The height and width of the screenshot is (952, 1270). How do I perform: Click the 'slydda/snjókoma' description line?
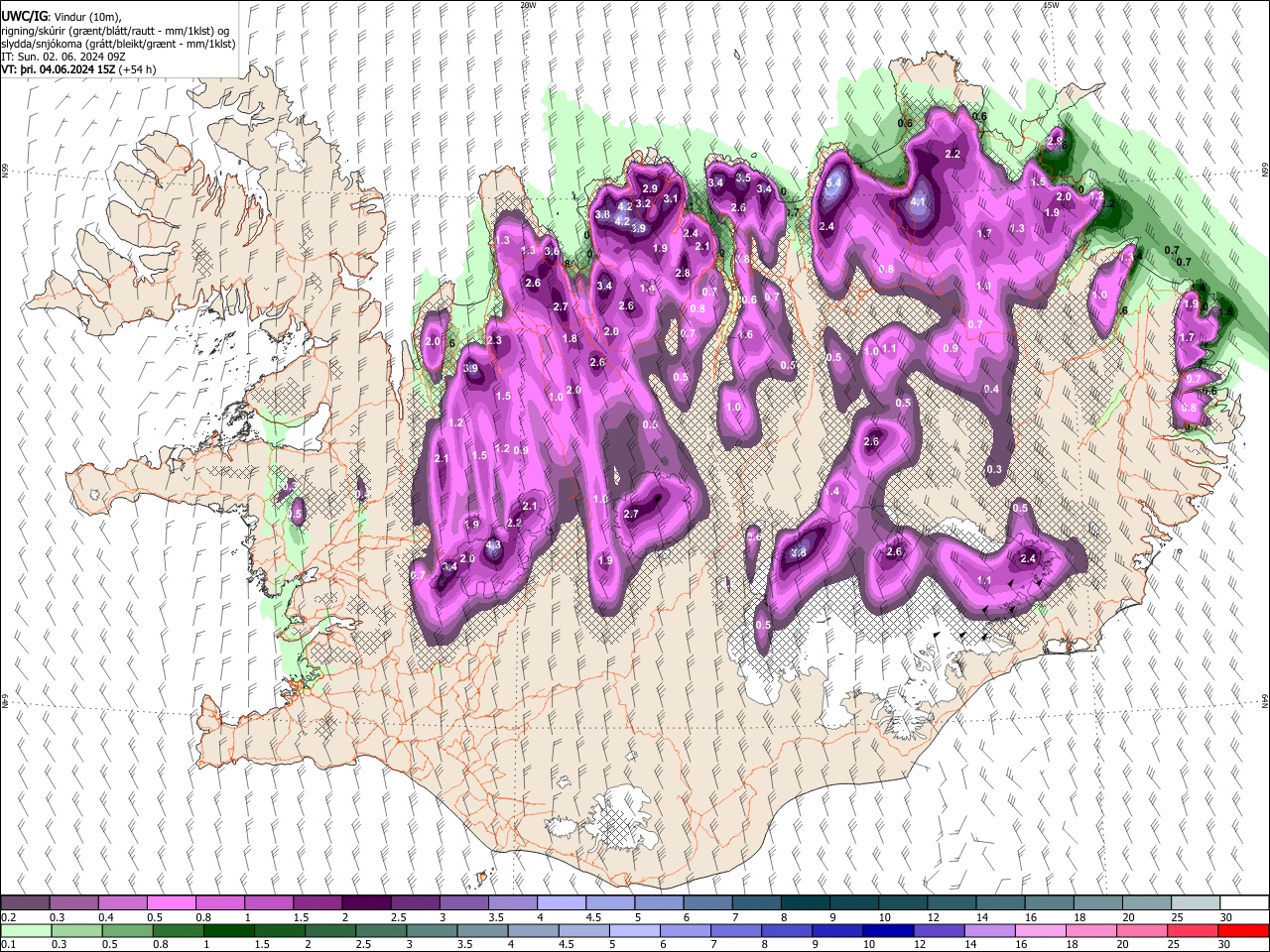[x=119, y=44]
